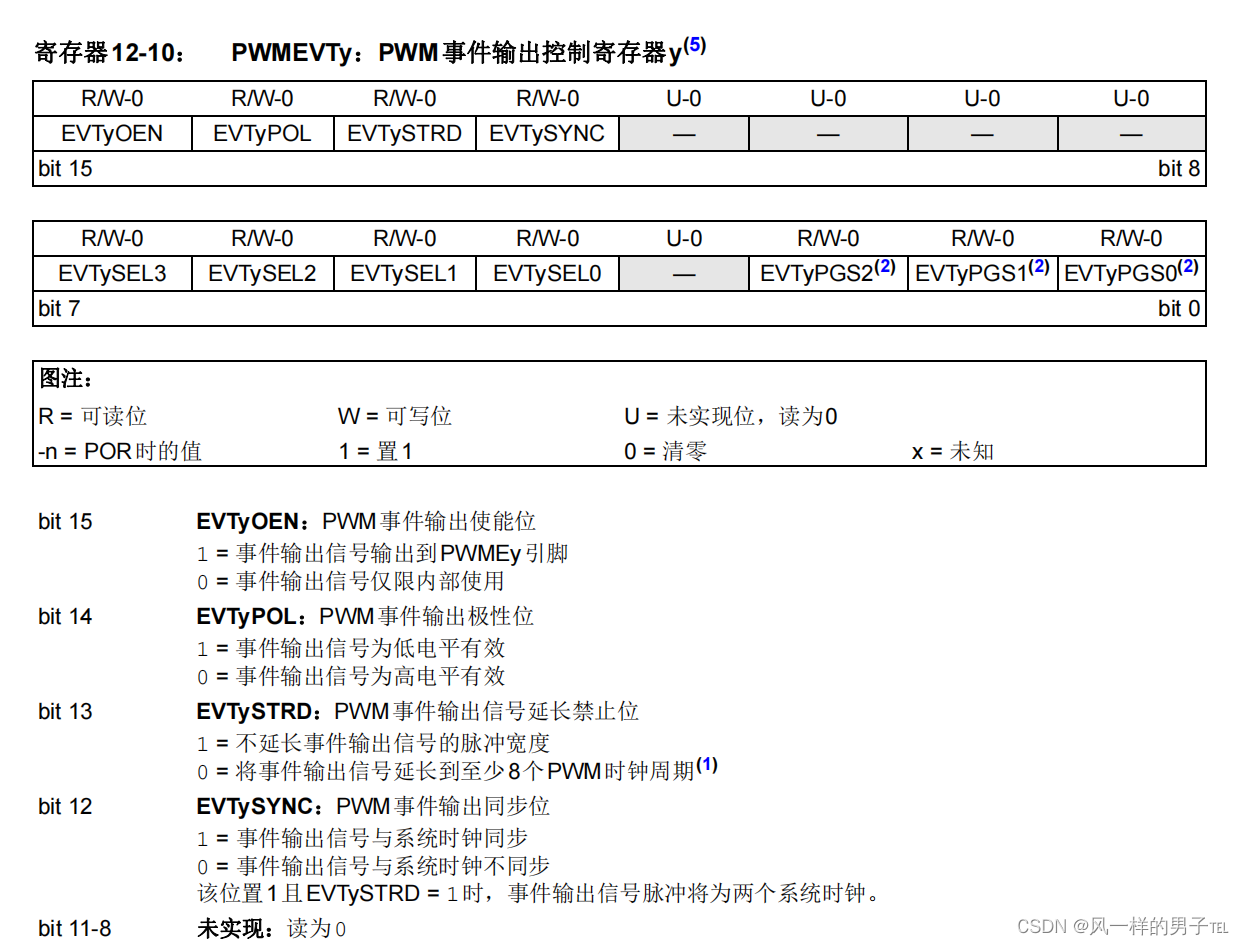
Task: Click the R/W-0 label above EVTySEL3
Action: pyautogui.click(x=112, y=239)
